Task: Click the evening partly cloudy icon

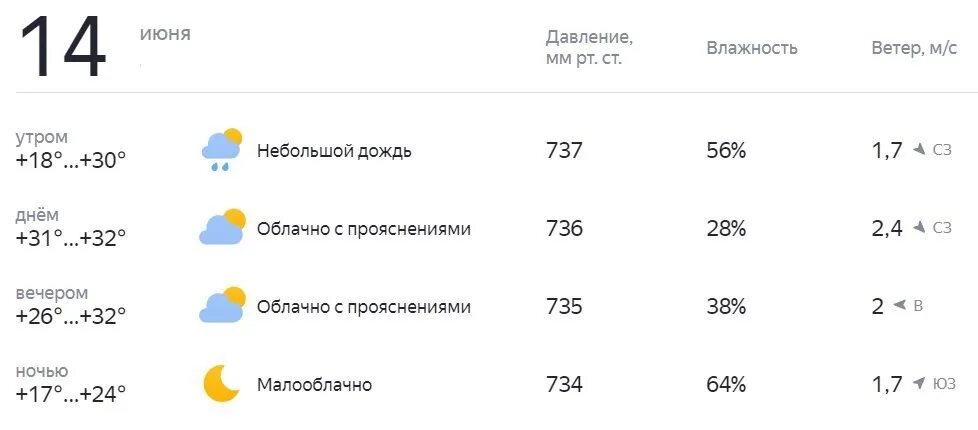Action: (x=222, y=305)
